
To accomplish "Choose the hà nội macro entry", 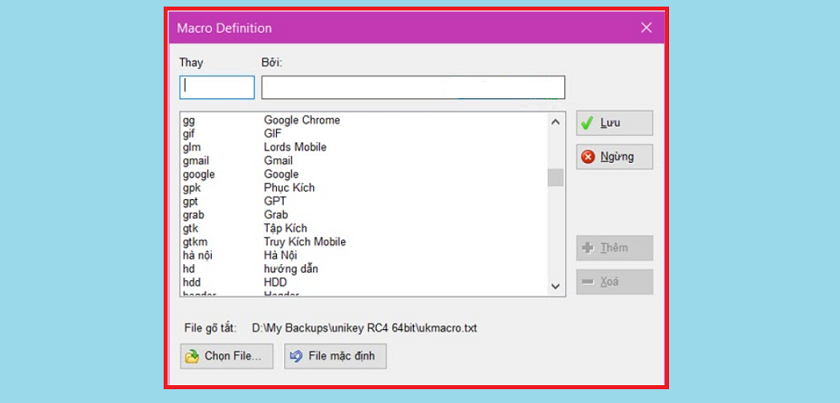I will [x=300, y=255].
